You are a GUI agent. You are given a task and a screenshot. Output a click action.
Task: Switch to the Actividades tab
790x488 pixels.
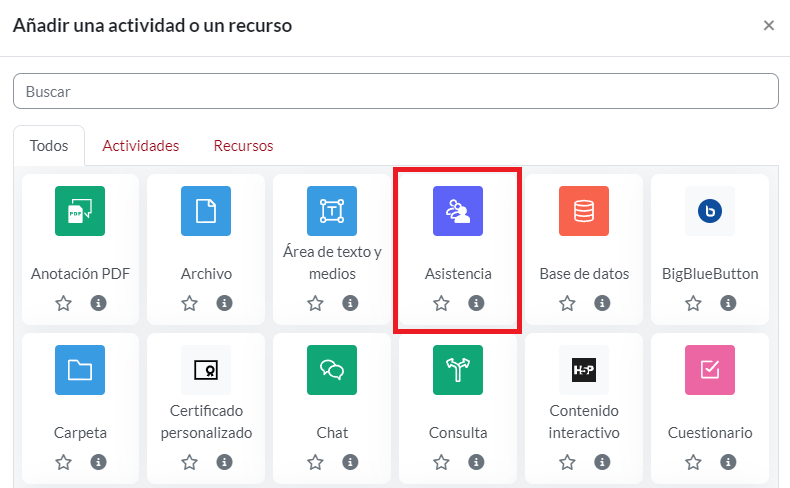coord(141,146)
